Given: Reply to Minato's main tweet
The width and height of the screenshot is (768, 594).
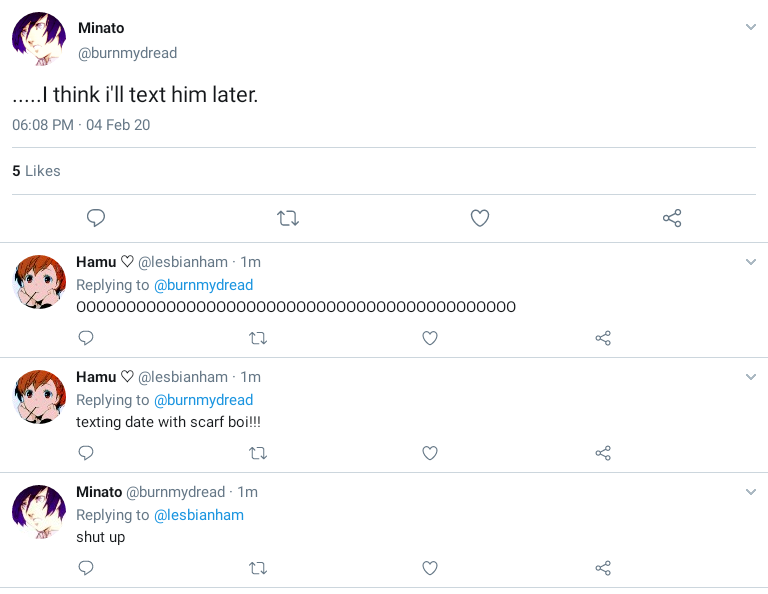Looking at the screenshot, I should click(96, 218).
